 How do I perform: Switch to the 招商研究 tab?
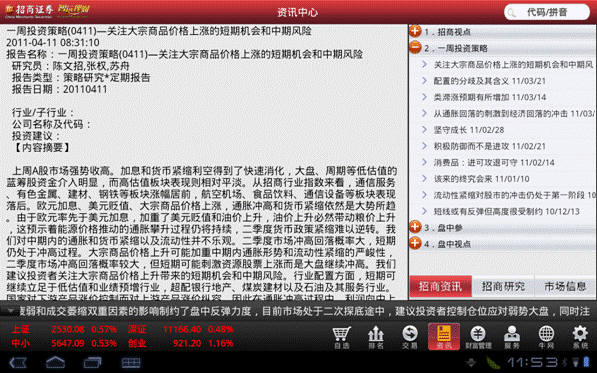(503, 286)
